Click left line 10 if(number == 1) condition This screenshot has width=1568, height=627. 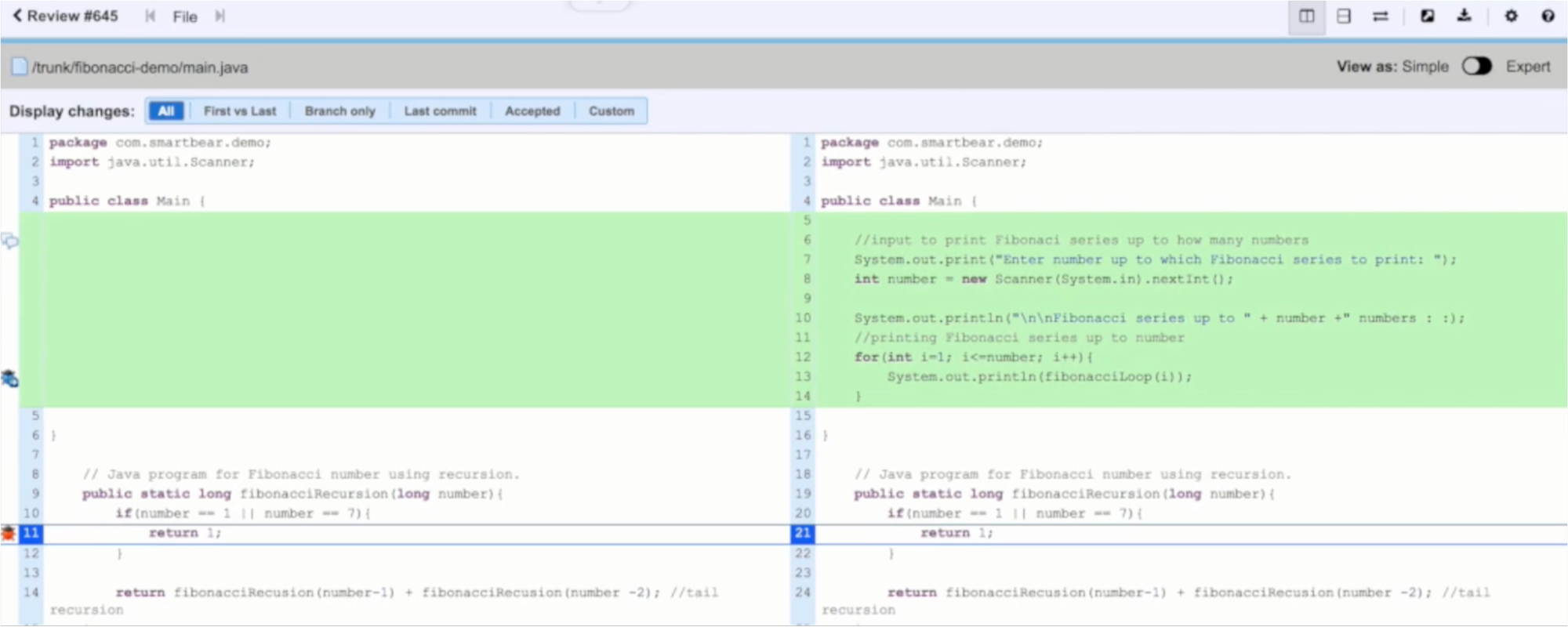(243, 513)
